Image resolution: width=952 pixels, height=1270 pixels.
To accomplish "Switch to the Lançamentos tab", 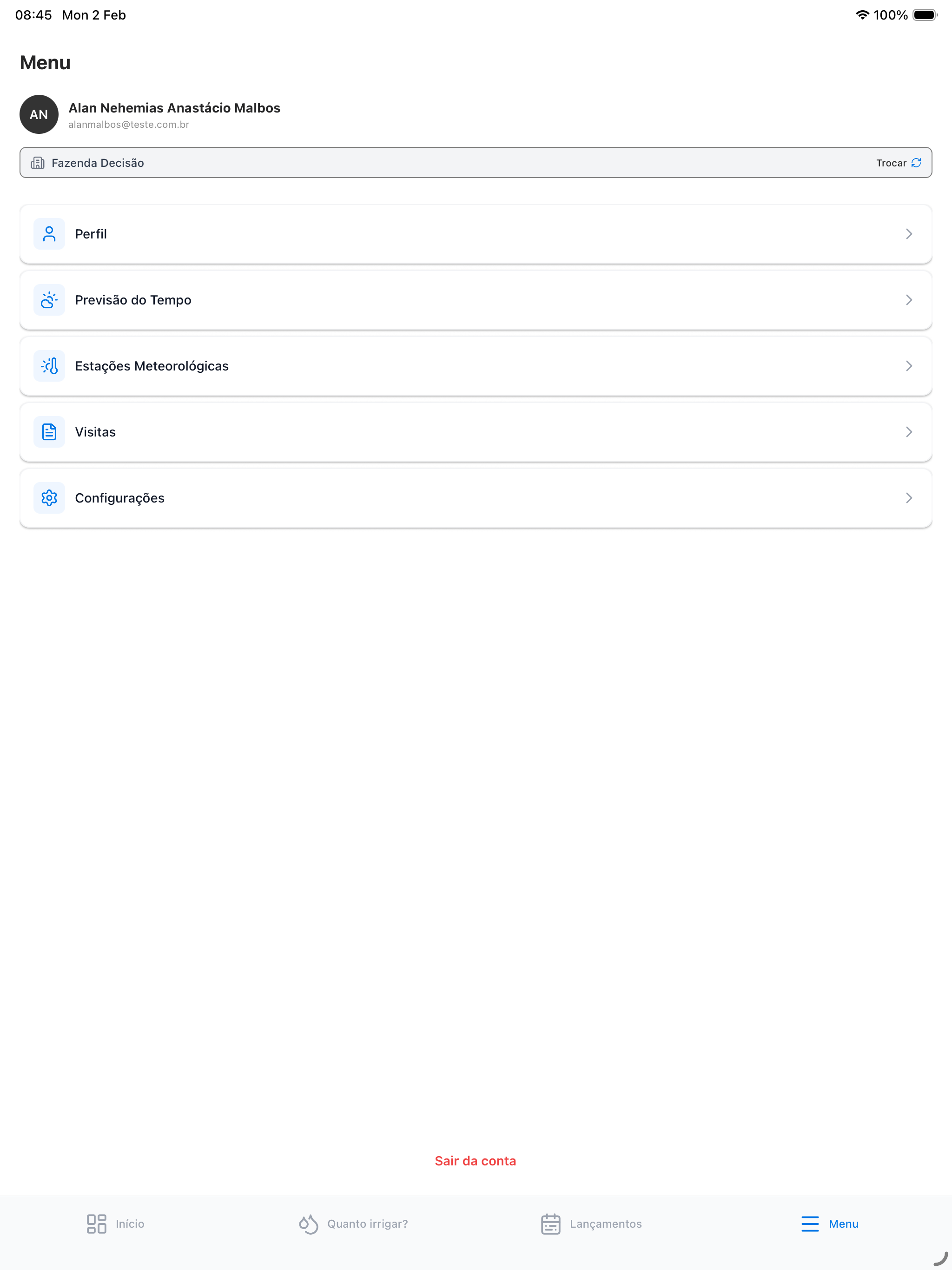I will pyautogui.click(x=591, y=1224).
